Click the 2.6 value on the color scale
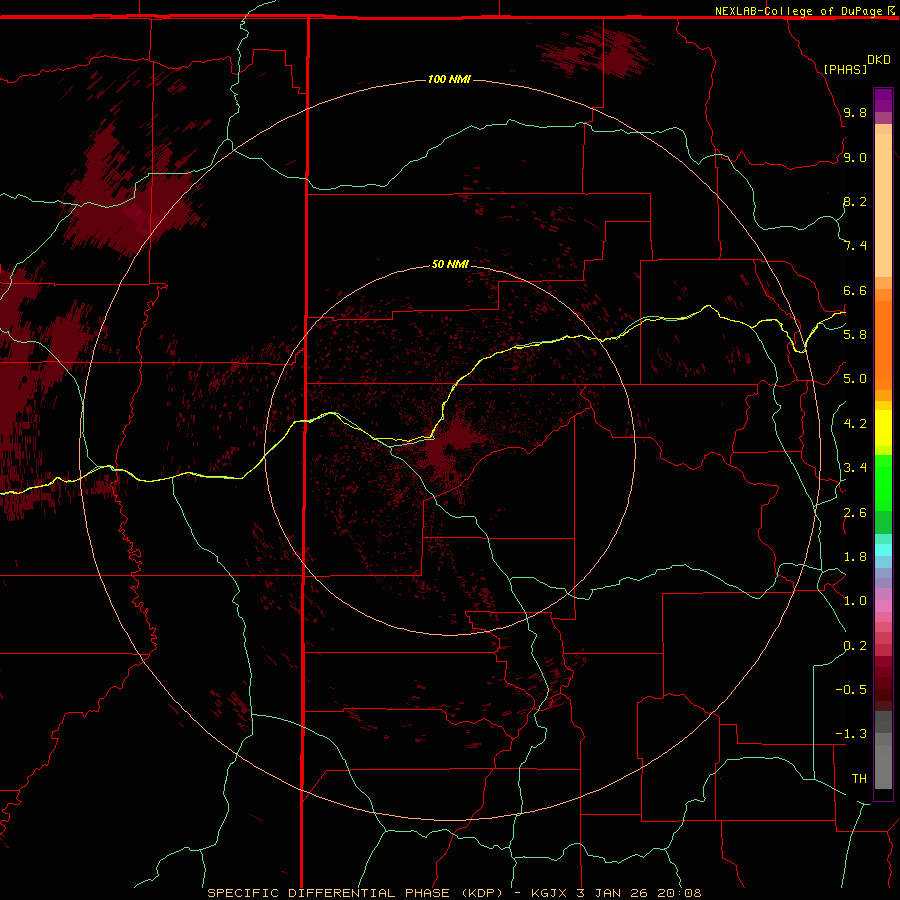 pyautogui.click(x=855, y=512)
